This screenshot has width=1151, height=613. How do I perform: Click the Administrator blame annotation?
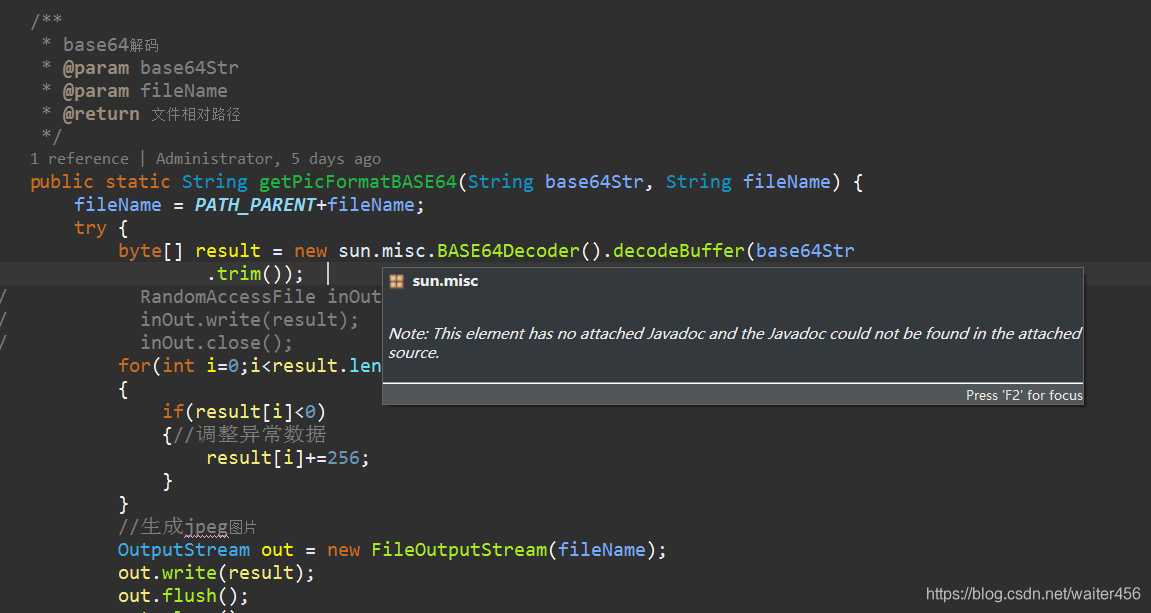pyautogui.click(x=216, y=158)
